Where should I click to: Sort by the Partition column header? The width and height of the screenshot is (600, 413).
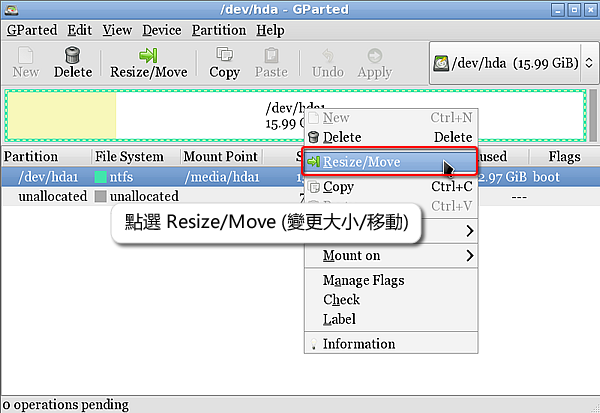(46, 157)
